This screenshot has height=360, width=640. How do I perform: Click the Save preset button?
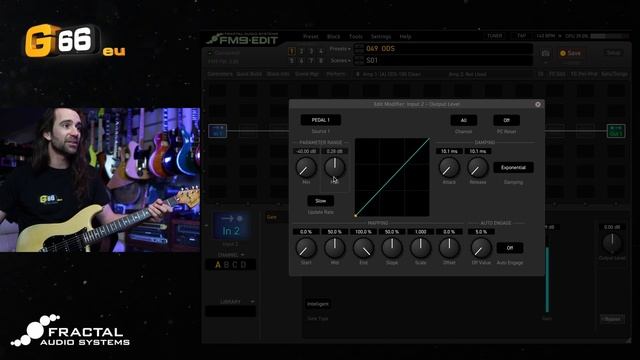(571, 53)
